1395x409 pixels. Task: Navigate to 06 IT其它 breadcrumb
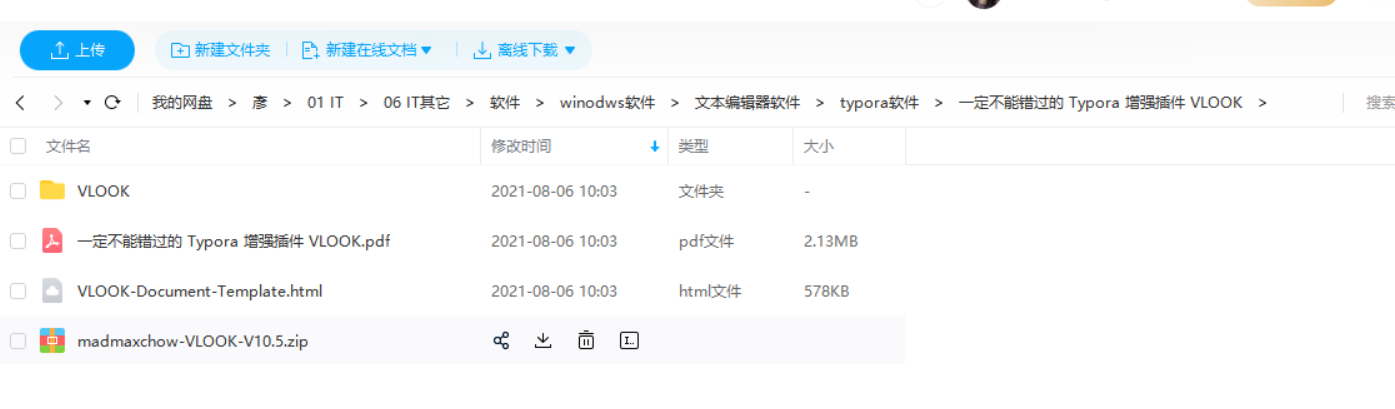[416, 103]
